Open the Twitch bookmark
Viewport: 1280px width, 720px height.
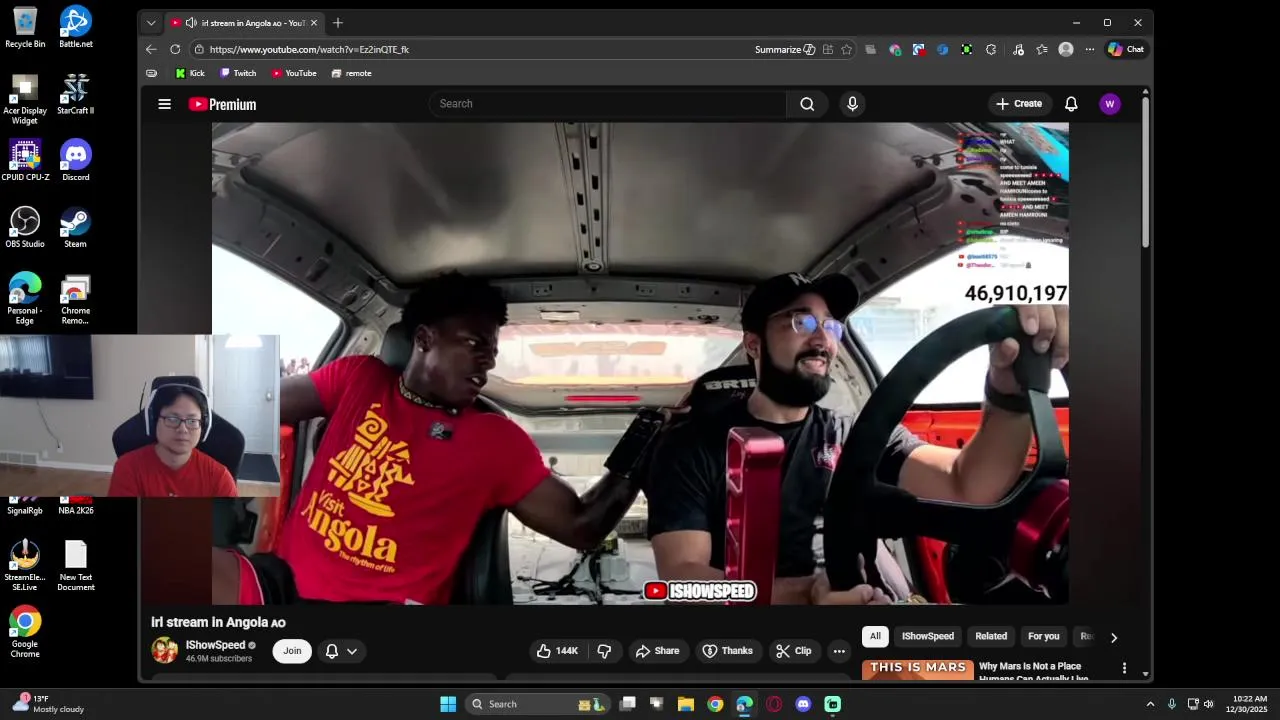click(238, 73)
